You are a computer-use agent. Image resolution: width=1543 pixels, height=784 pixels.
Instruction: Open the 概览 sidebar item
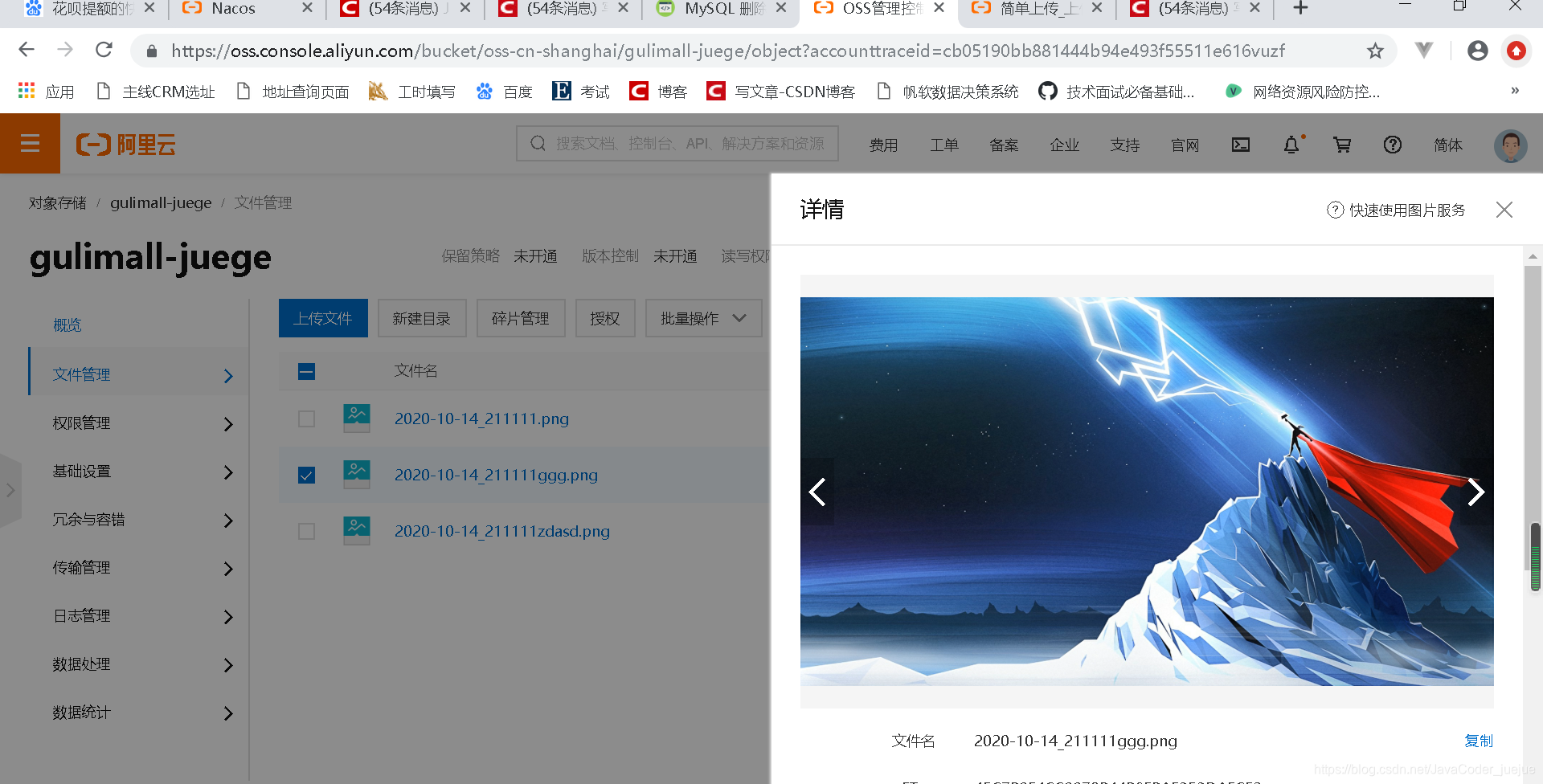pyautogui.click(x=68, y=325)
